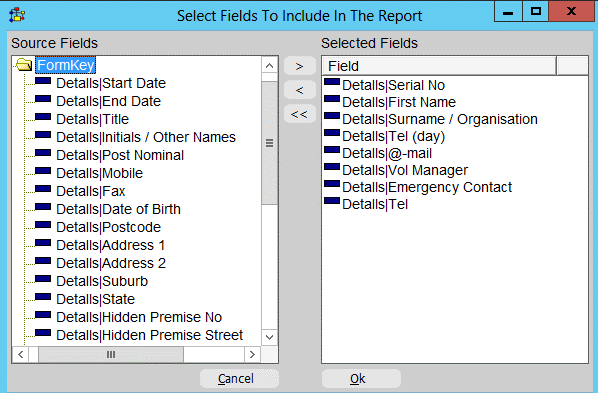Image resolution: width=598 pixels, height=393 pixels.
Task: Select Details|Vol Manager in selected fields
Action: pos(405,170)
